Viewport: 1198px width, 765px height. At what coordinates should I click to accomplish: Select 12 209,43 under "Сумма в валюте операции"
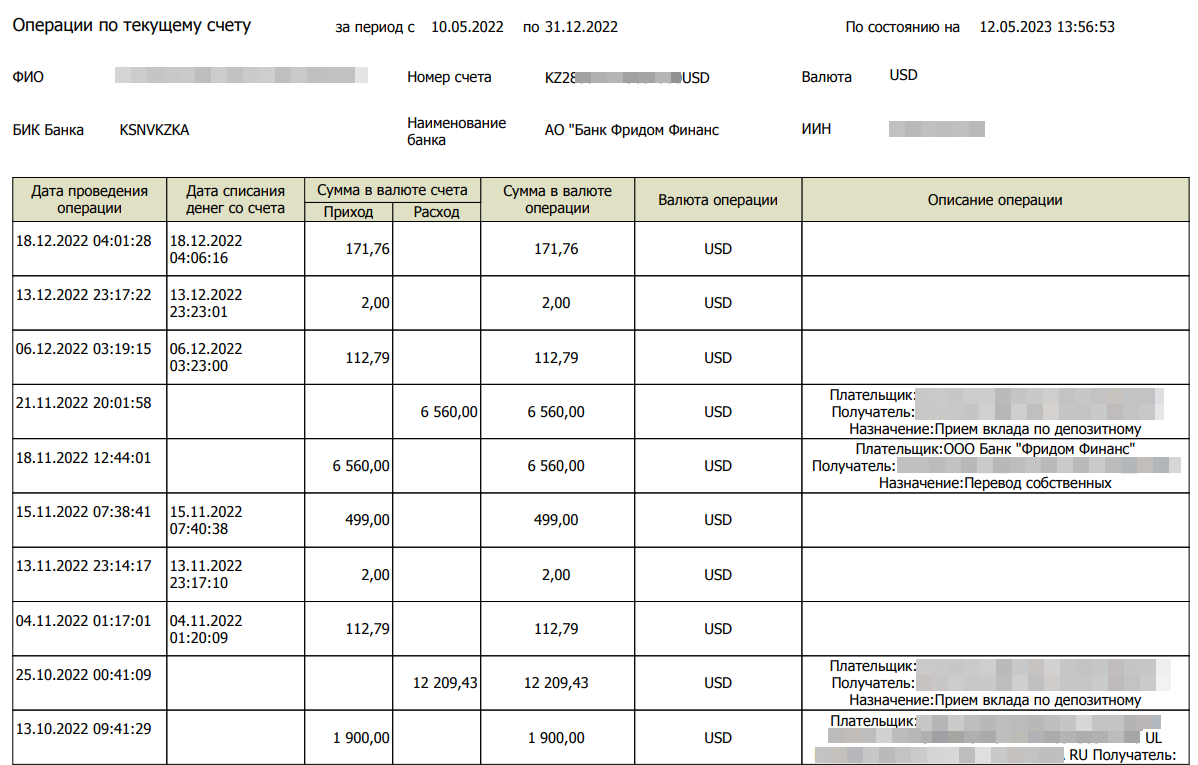pos(556,683)
